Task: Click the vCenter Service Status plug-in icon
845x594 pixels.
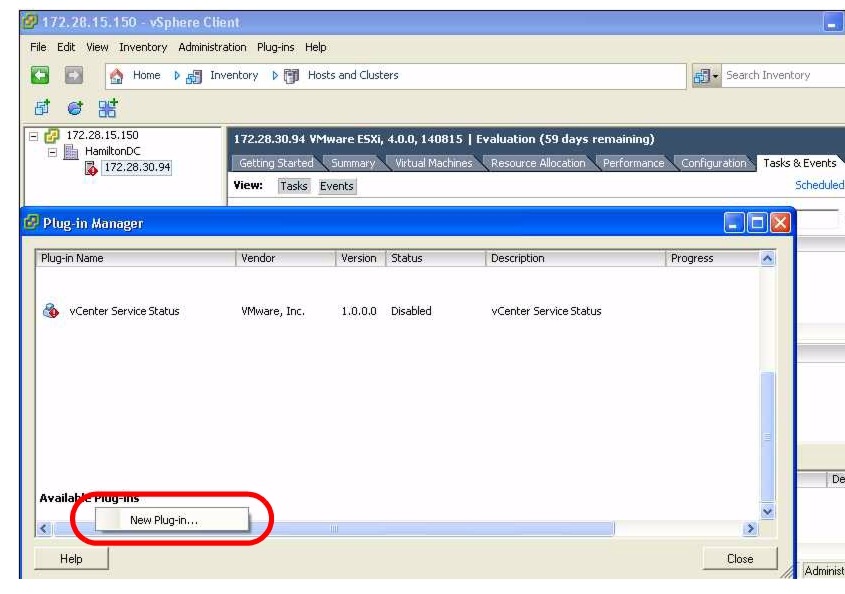Action: [51, 310]
